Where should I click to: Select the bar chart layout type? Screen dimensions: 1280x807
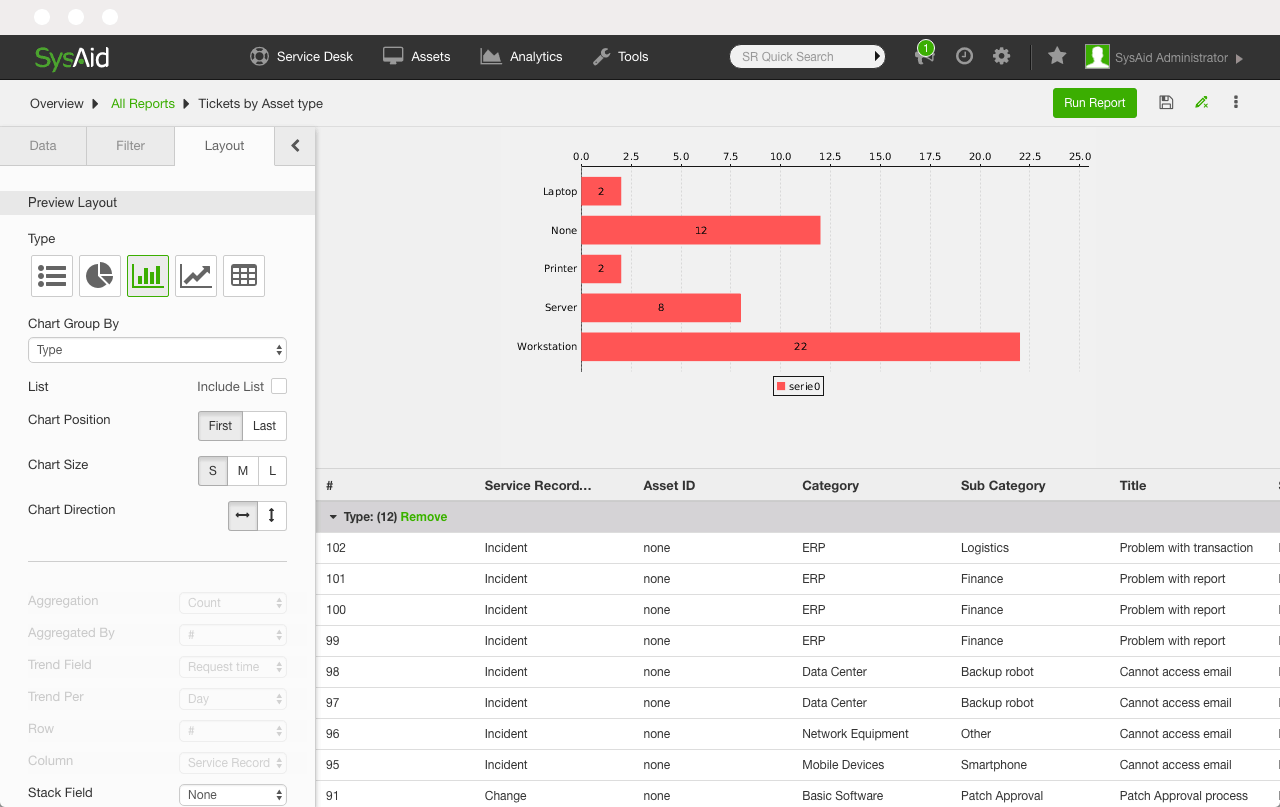[x=148, y=276]
